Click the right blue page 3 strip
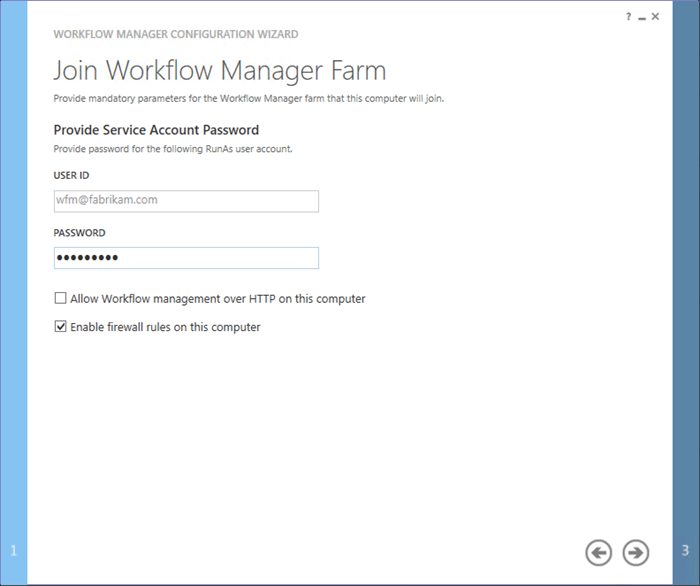This screenshot has width=700, height=586. [x=685, y=300]
